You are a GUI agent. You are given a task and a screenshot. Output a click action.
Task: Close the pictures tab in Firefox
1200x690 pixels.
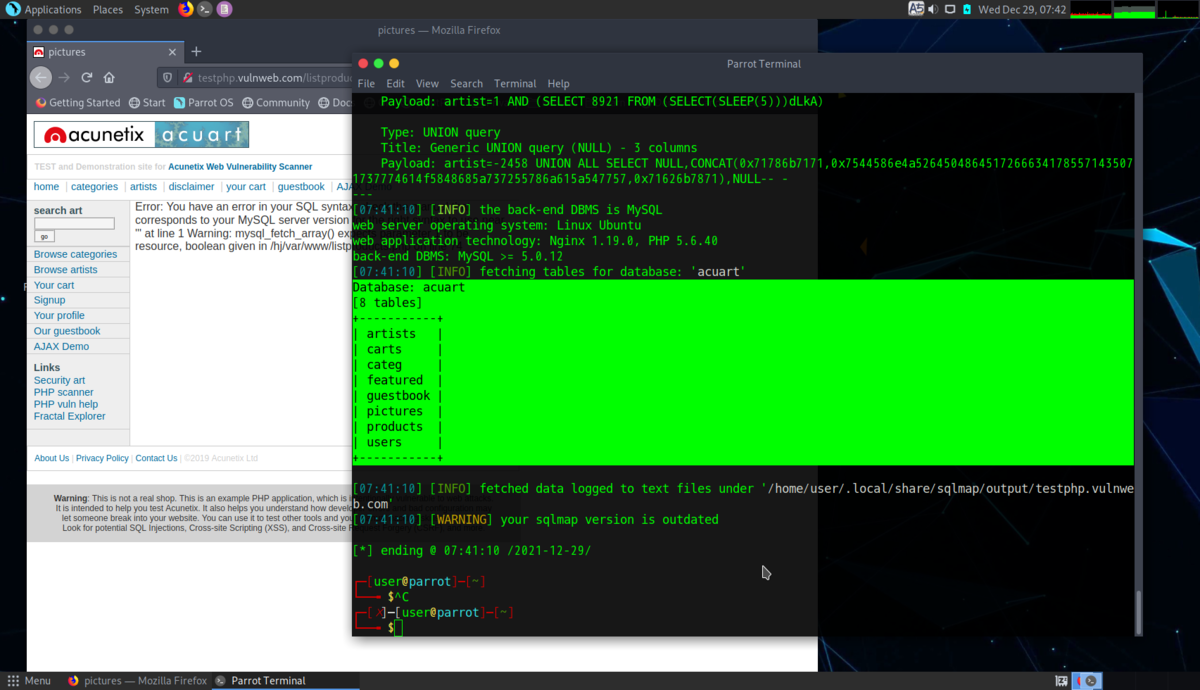[172, 52]
